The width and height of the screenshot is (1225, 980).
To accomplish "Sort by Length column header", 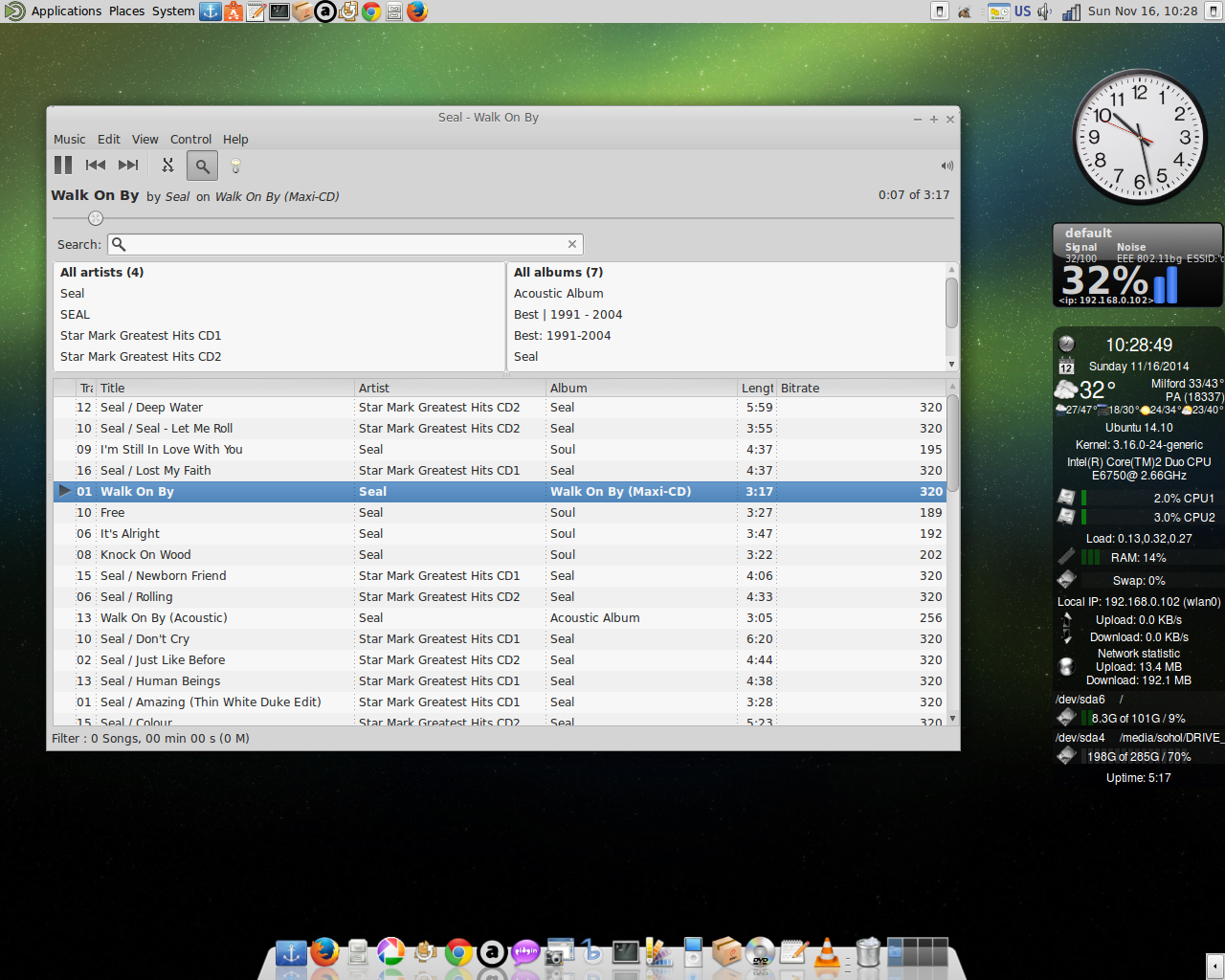I will pyautogui.click(x=757, y=389).
